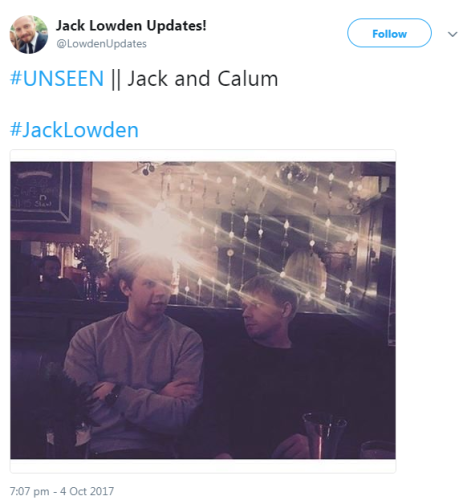
Task: Click the drinking glass in the photo
Action: [324, 435]
